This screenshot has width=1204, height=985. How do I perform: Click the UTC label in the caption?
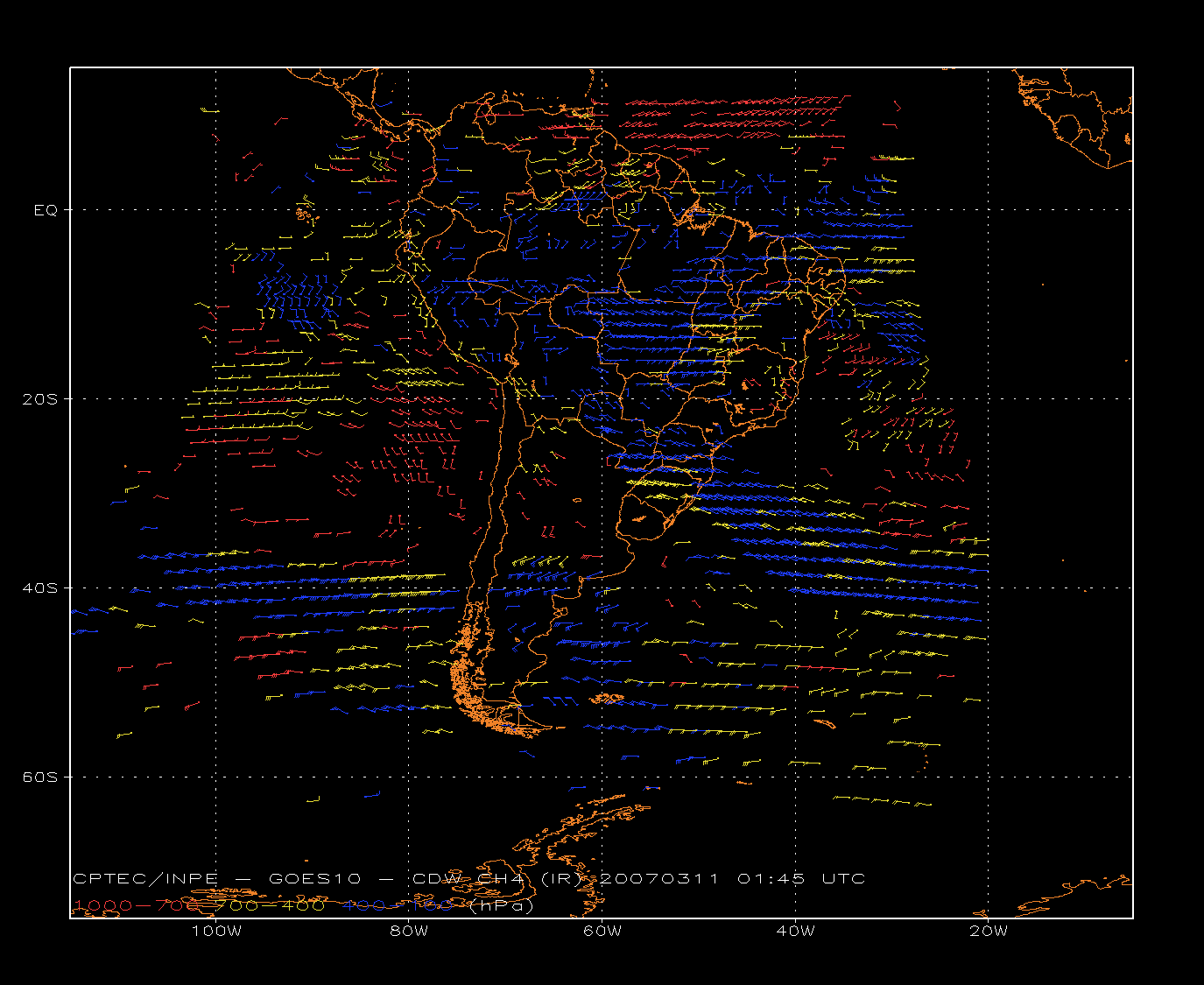coord(844,879)
